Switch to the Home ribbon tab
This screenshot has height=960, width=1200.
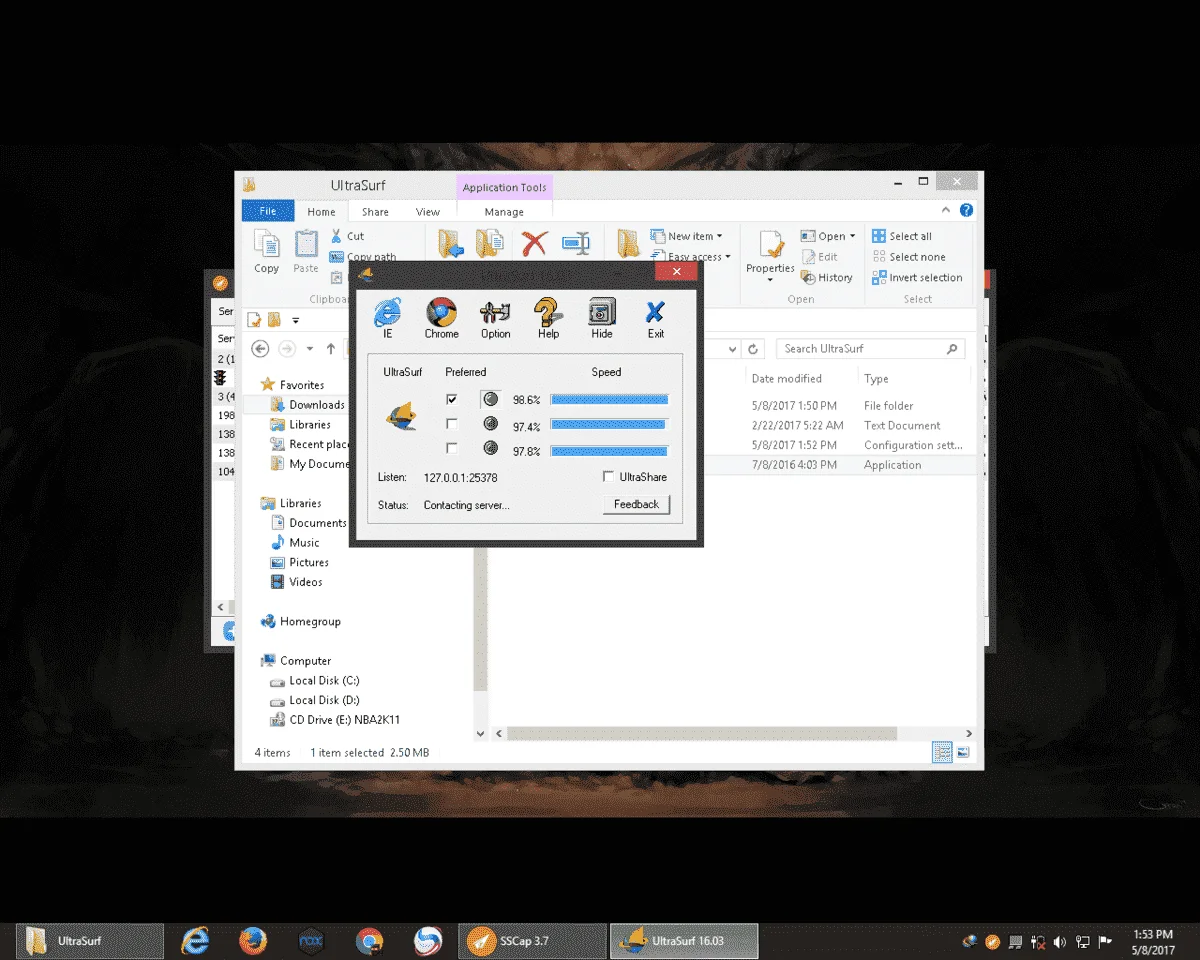321,212
